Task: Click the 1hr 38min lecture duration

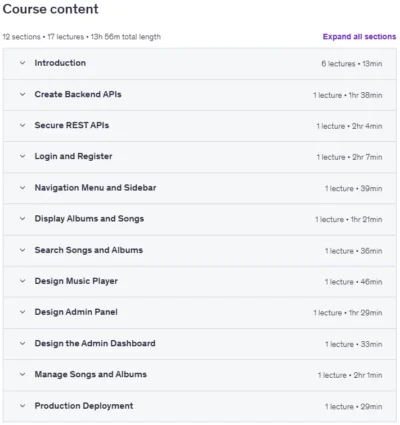Action: (x=365, y=95)
